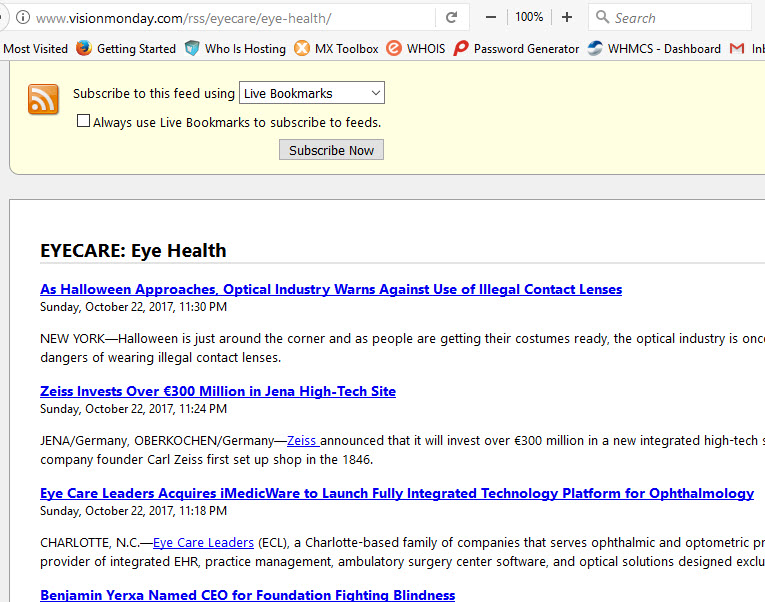Open the Getting Started Firefox bookmark
The width and height of the screenshot is (765, 602).
click(x=126, y=49)
